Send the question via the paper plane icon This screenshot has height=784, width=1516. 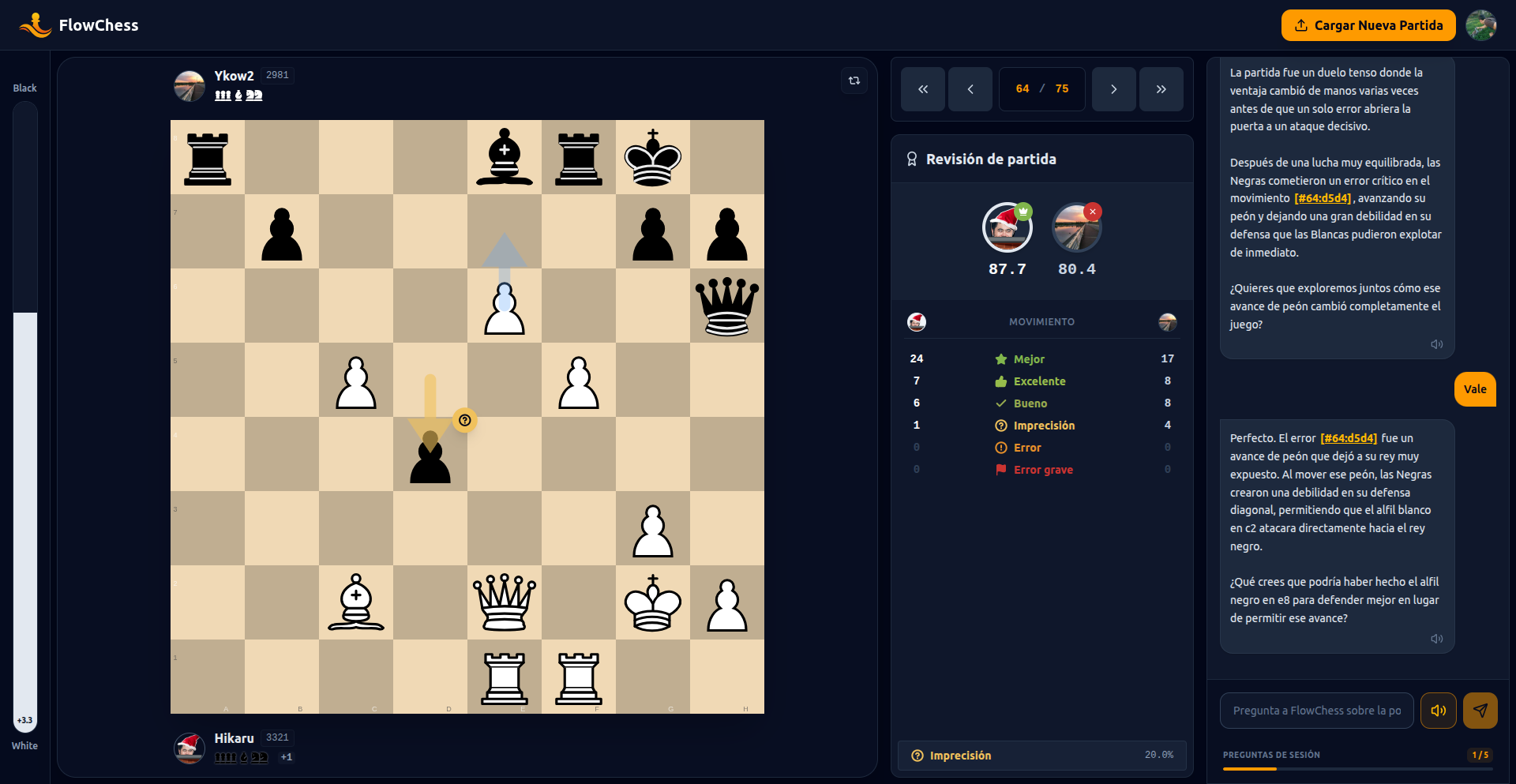(1480, 711)
